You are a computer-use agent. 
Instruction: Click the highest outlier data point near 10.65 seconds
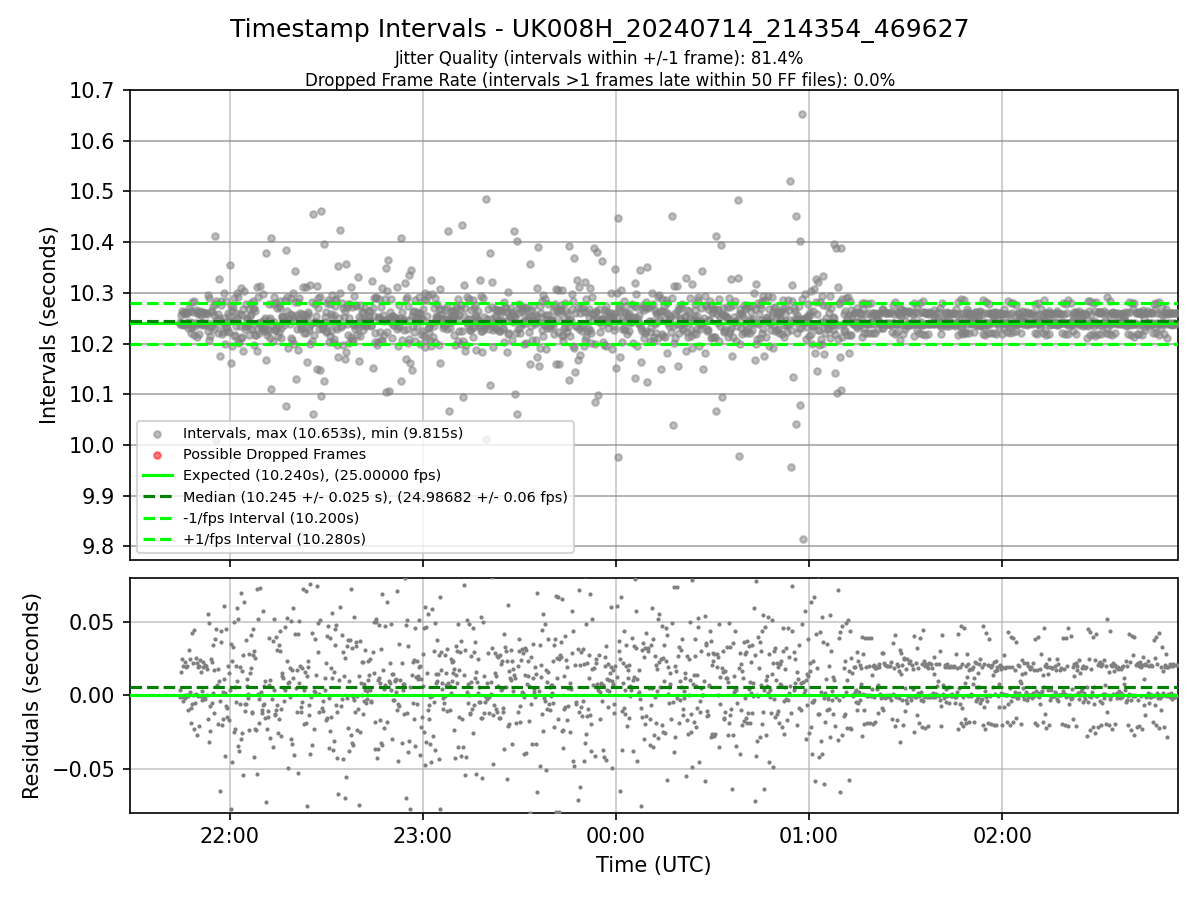(802, 114)
